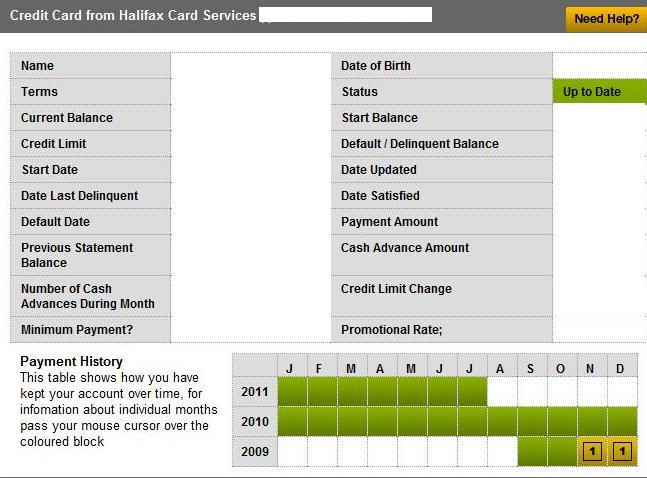Click the July 2011 payment block
Image resolution: width=647 pixels, height=478 pixels.
[472, 391]
